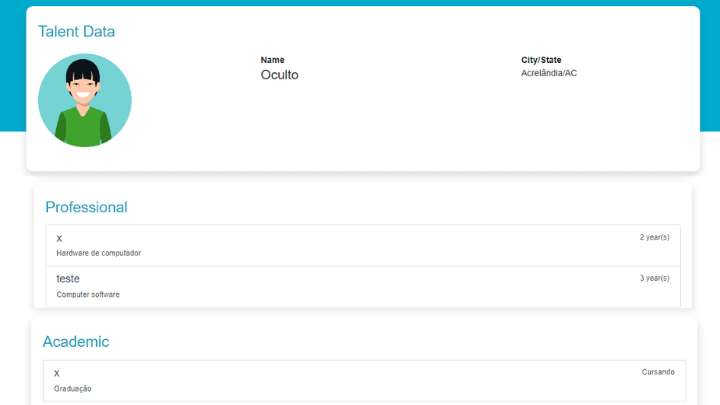This screenshot has width=720, height=405.
Task: Click the Cursando status label
Action: point(658,372)
